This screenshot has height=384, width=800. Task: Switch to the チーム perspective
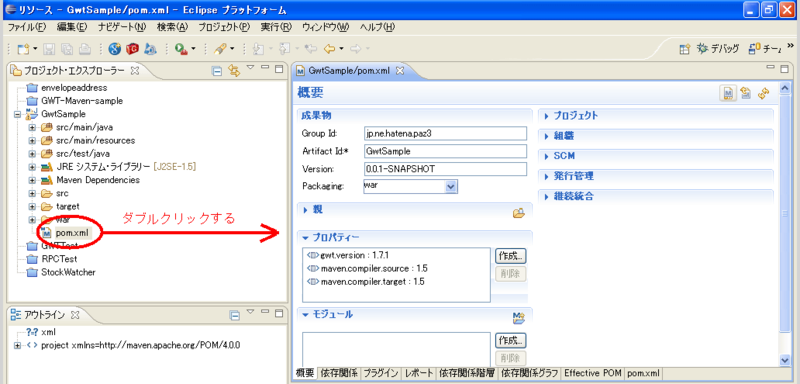pos(764,49)
